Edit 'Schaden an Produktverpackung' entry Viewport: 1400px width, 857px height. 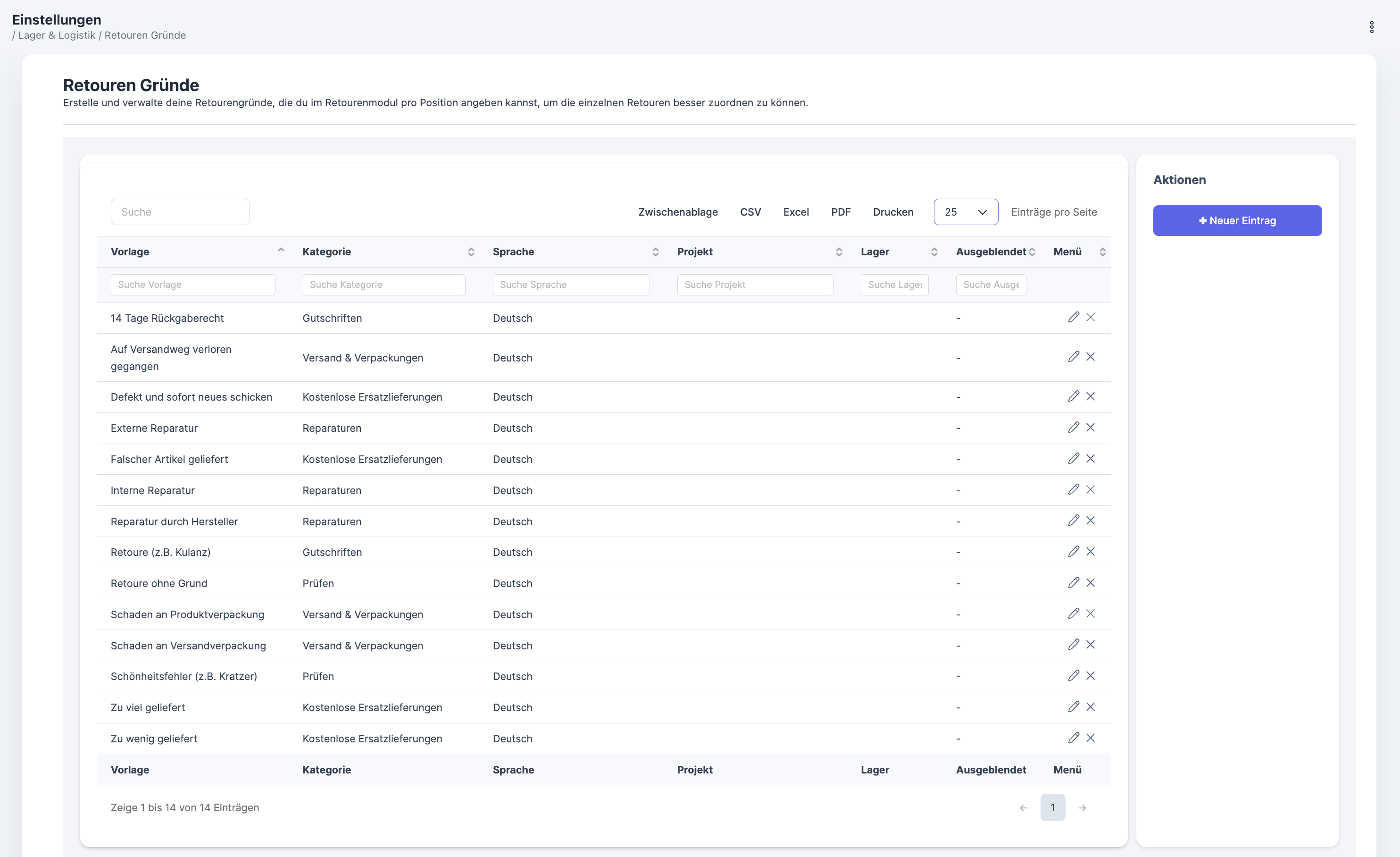1073,613
